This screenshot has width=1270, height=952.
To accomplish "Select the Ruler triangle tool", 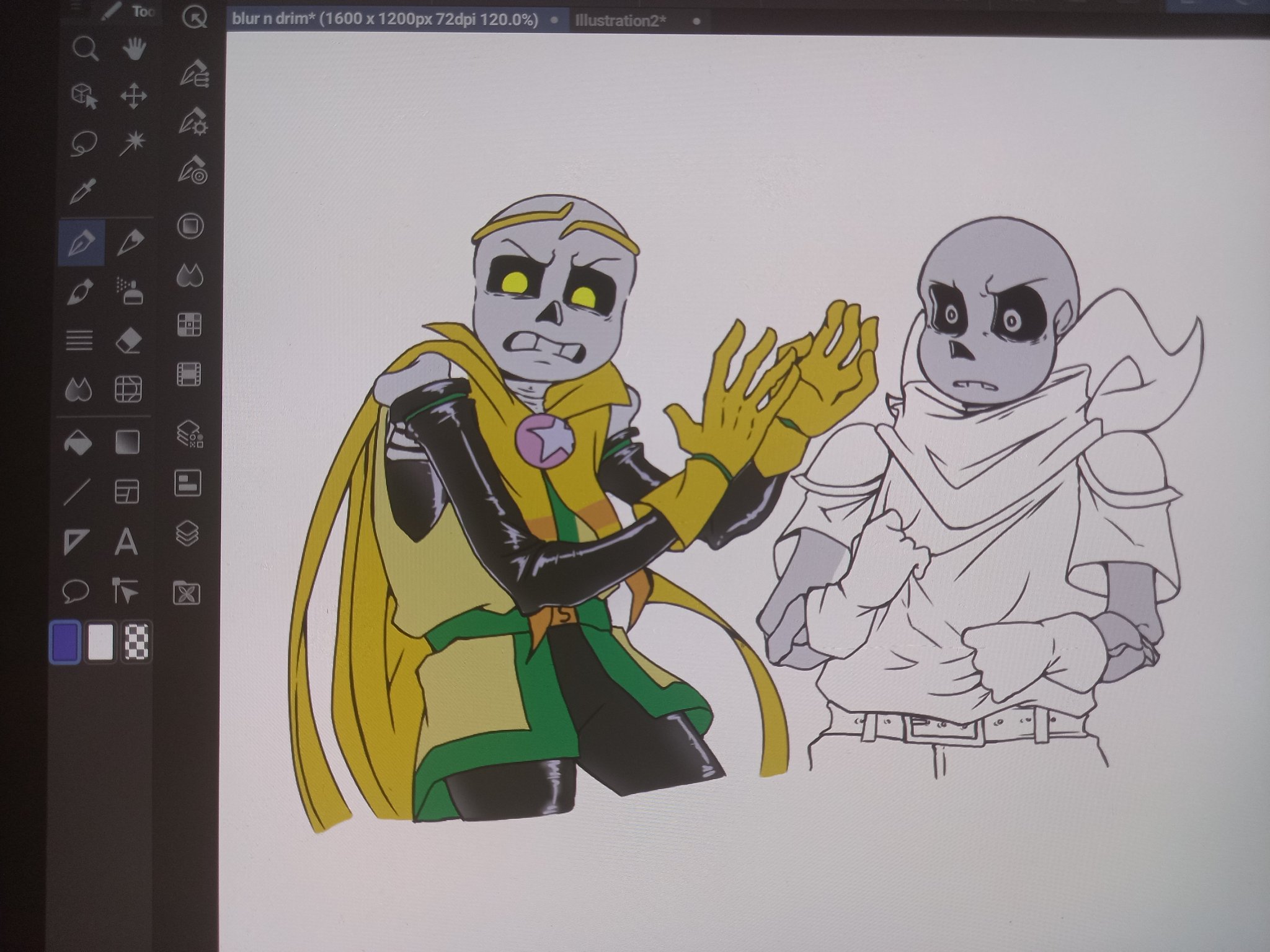I will pos(77,542).
